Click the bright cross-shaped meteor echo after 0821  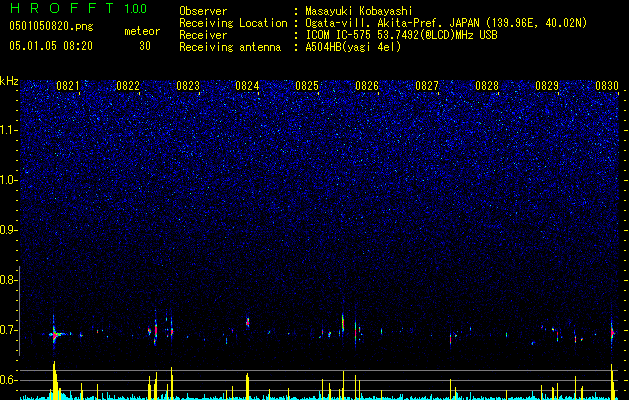(x=55, y=334)
